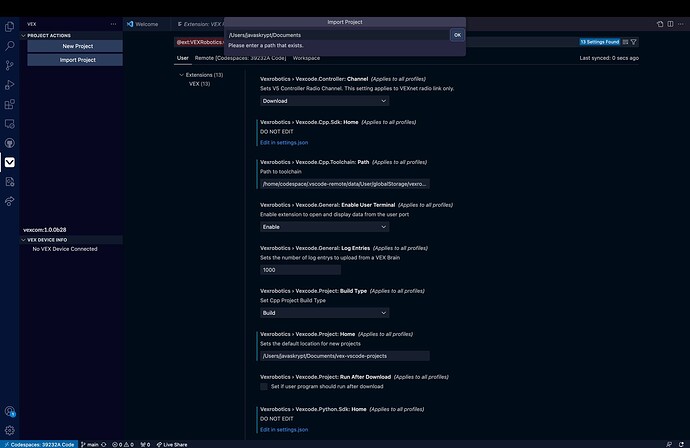The width and height of the screenshot is (690, 448).
Task: Open VEX side panel More Actions ellipsis
Action: (114, 24)
